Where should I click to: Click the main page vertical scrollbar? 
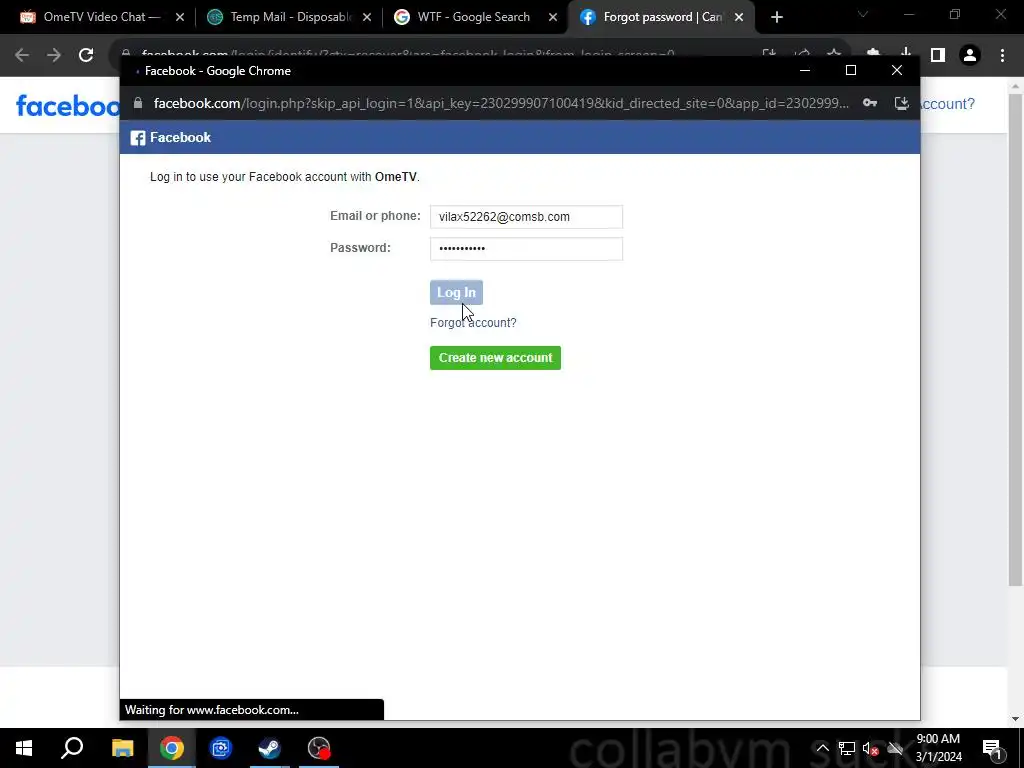1015,339
